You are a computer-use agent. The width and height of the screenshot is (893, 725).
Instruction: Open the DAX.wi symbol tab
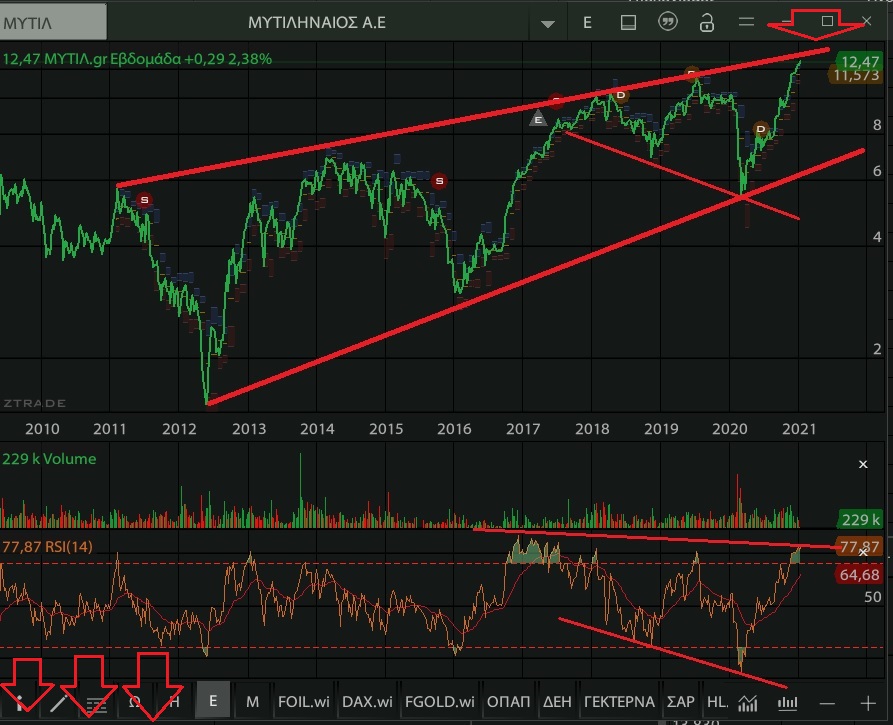pyautogui.click(x=367, y=702)
